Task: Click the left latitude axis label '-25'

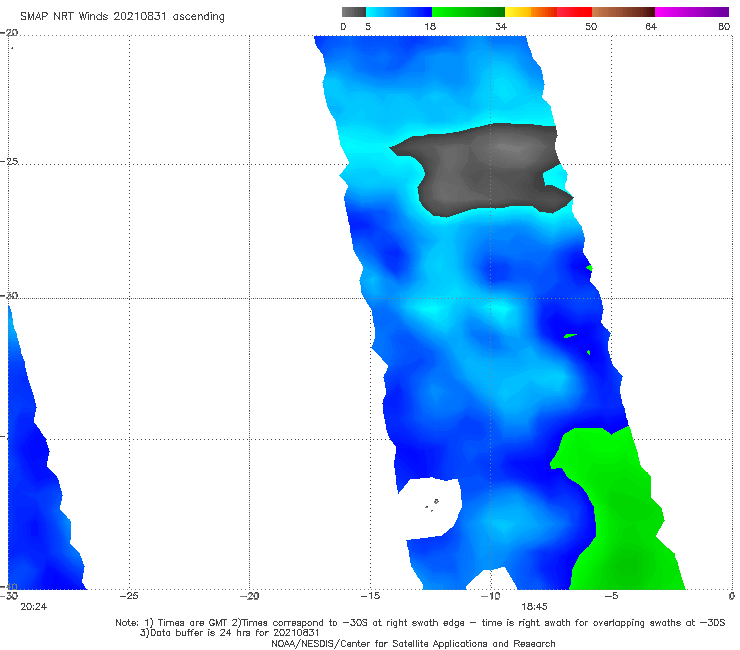Action: (x=9, y=161)
